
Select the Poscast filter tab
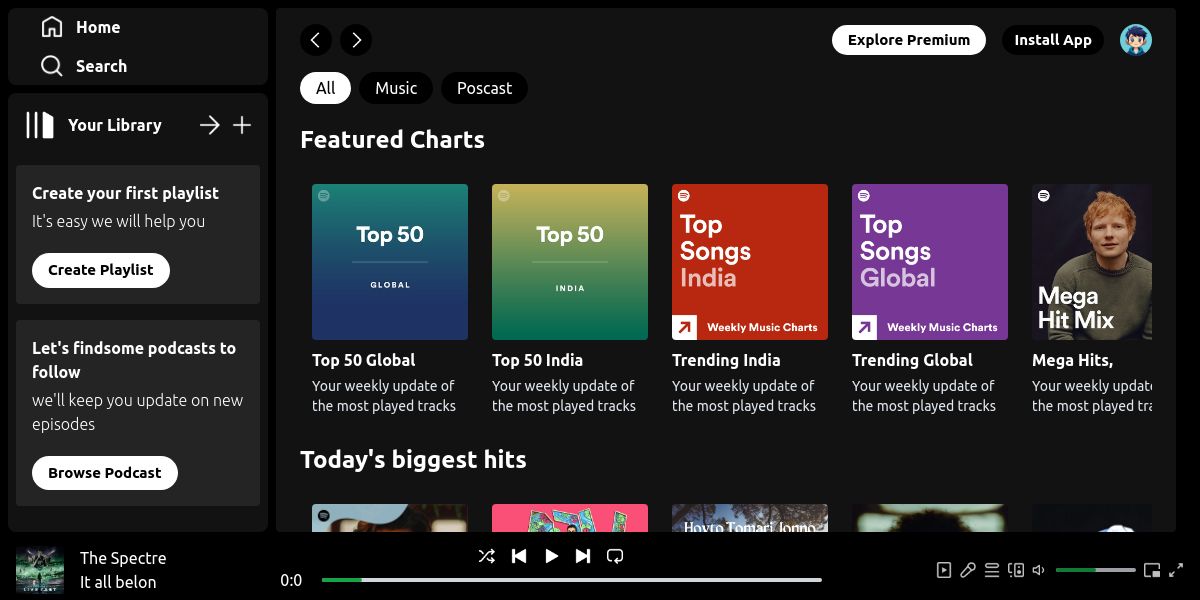[484, 88]
